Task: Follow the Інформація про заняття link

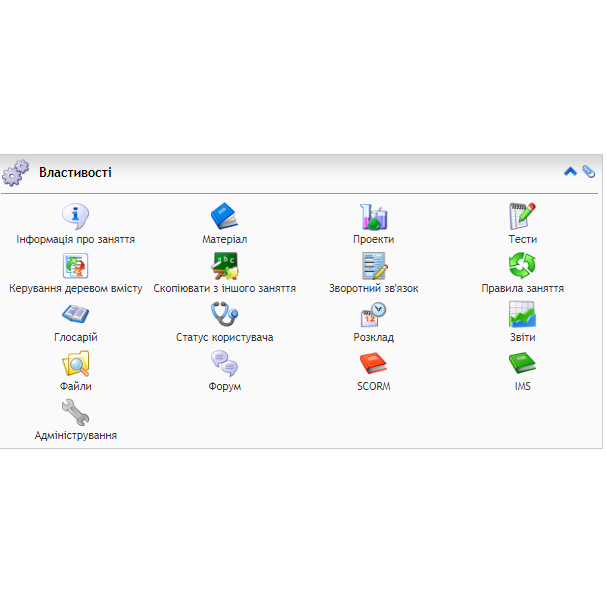Action: pos(75,240)
